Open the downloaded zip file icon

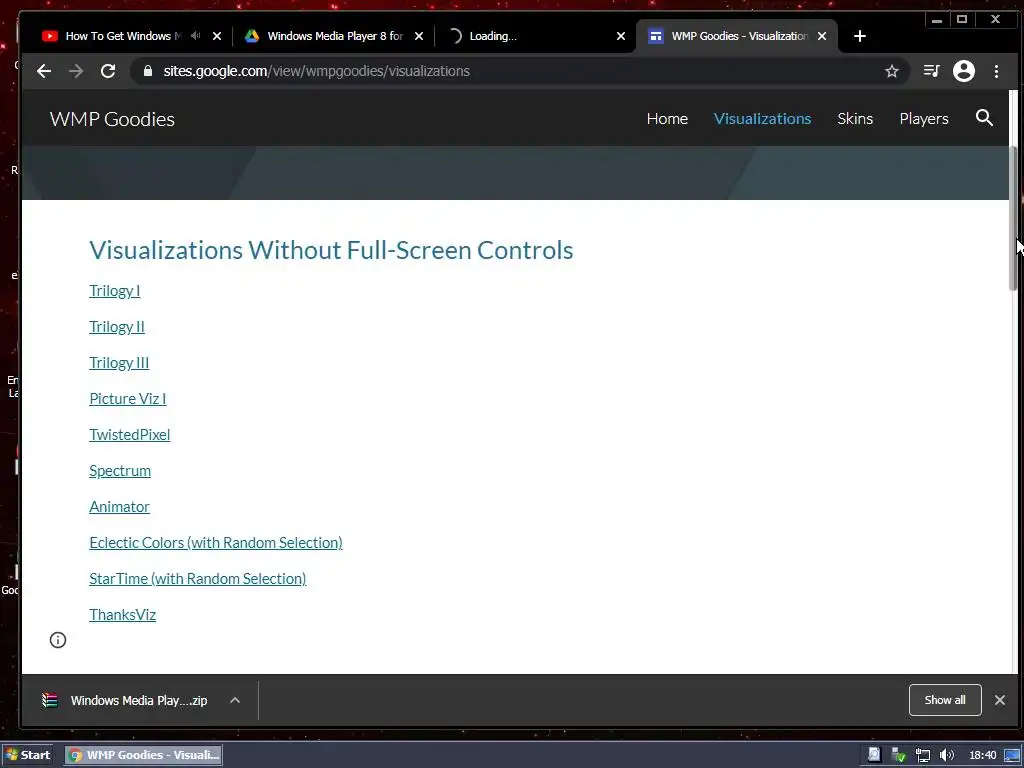[50, 700]
